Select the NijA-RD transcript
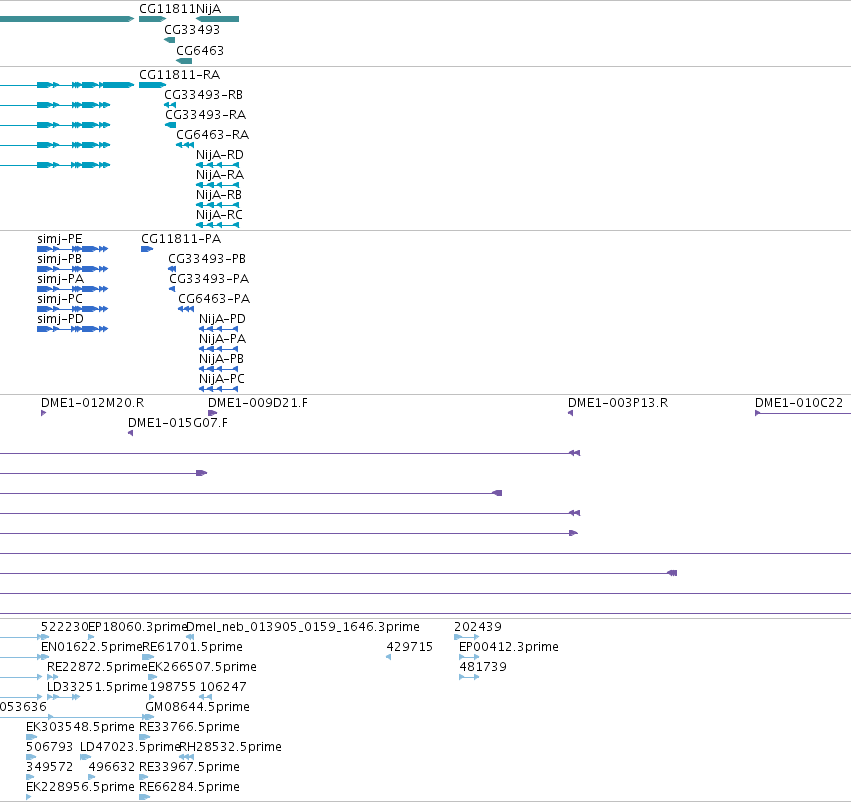 coord(220,155)
